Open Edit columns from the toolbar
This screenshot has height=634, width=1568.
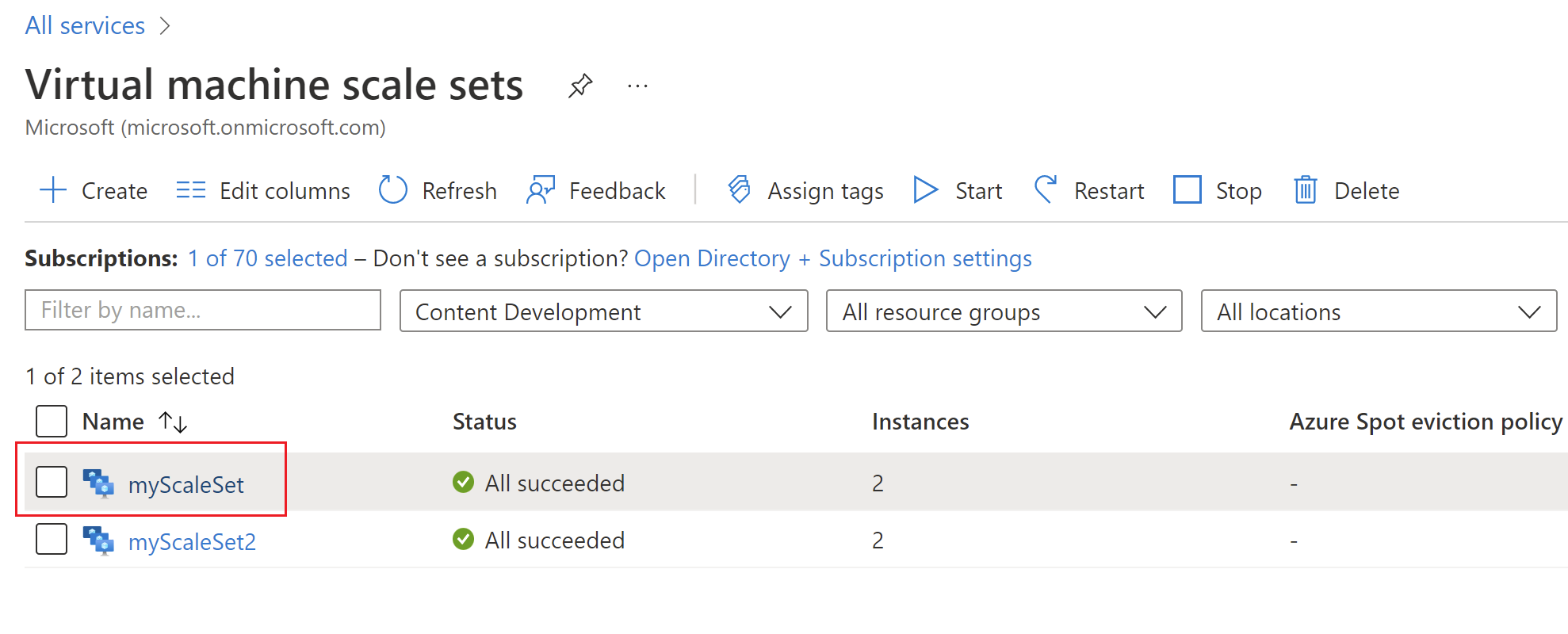(263, 191)
